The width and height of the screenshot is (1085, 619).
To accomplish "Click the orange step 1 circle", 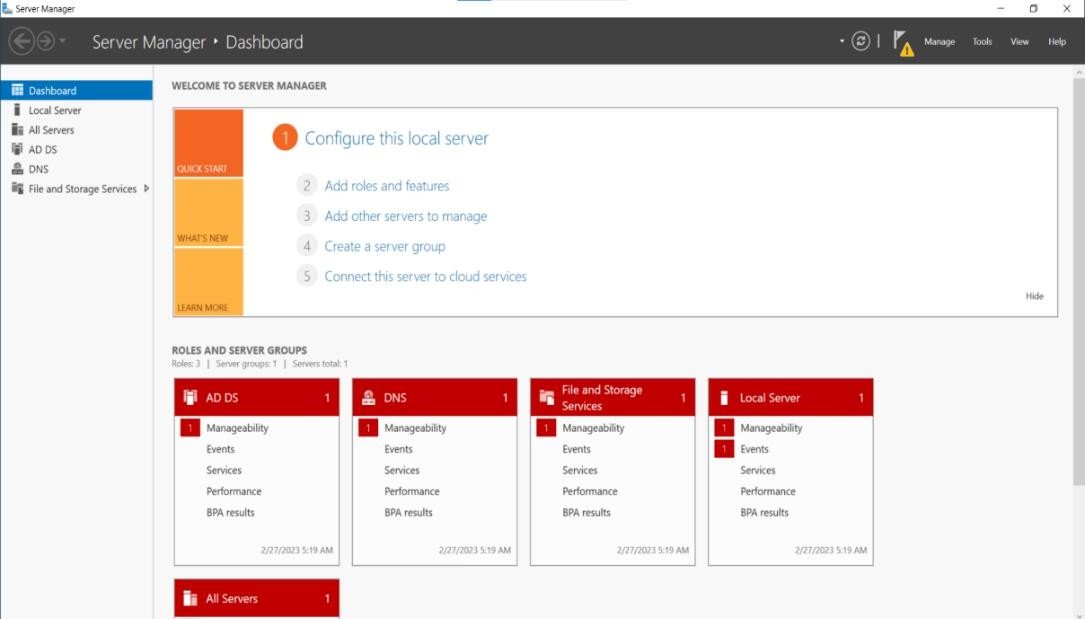I will point(284,138).
